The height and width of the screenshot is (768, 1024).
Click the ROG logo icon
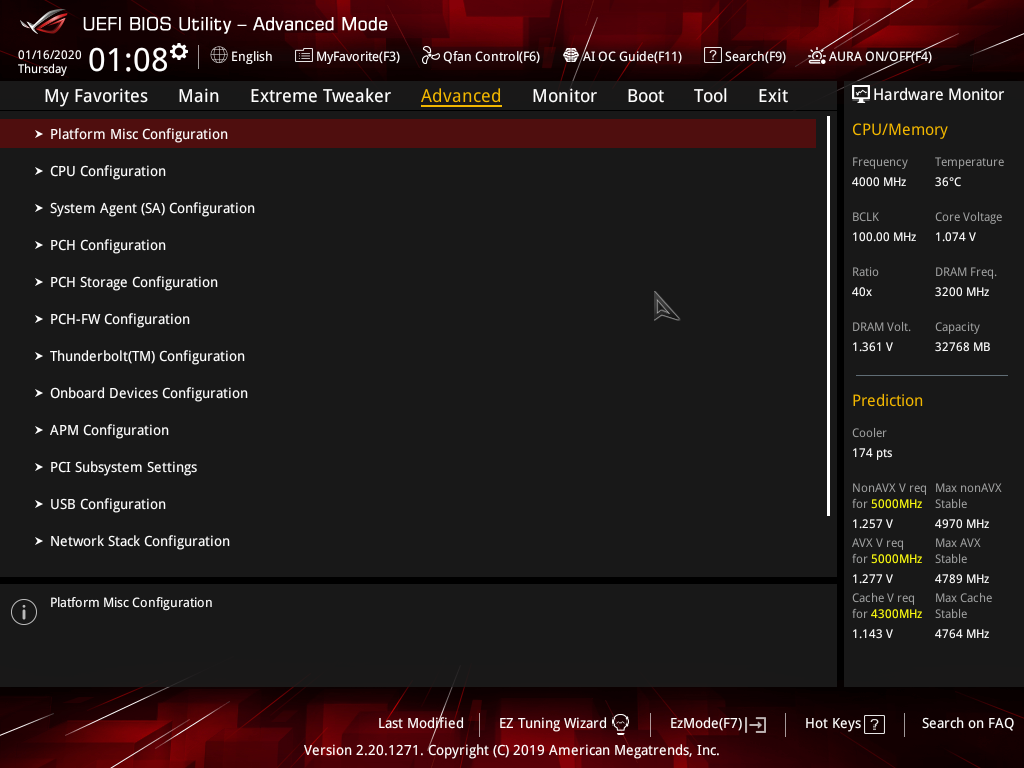[43, 23]
